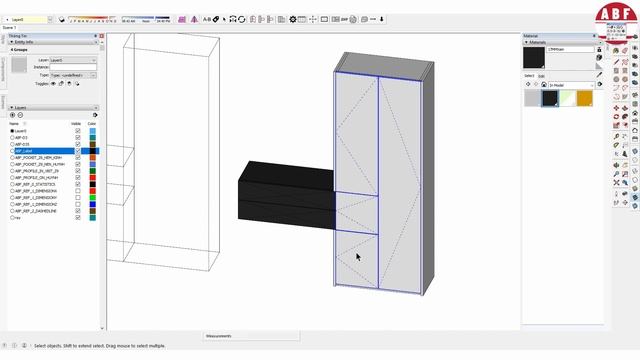Click the Add Layer plus icon
The width and height of the screenshot is (640, 360).
12,115
